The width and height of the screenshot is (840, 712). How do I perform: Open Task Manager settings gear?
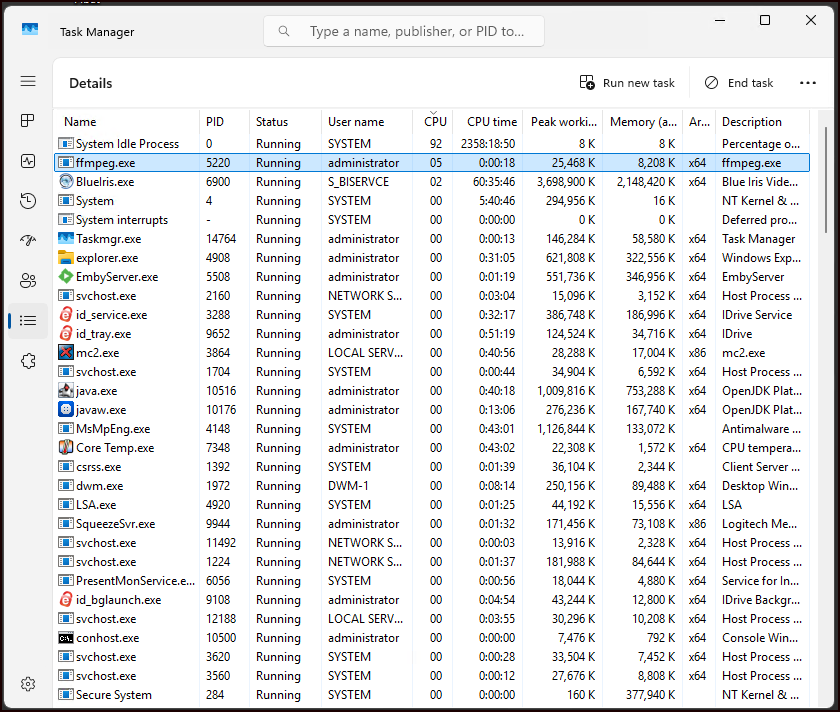(28, 684)
